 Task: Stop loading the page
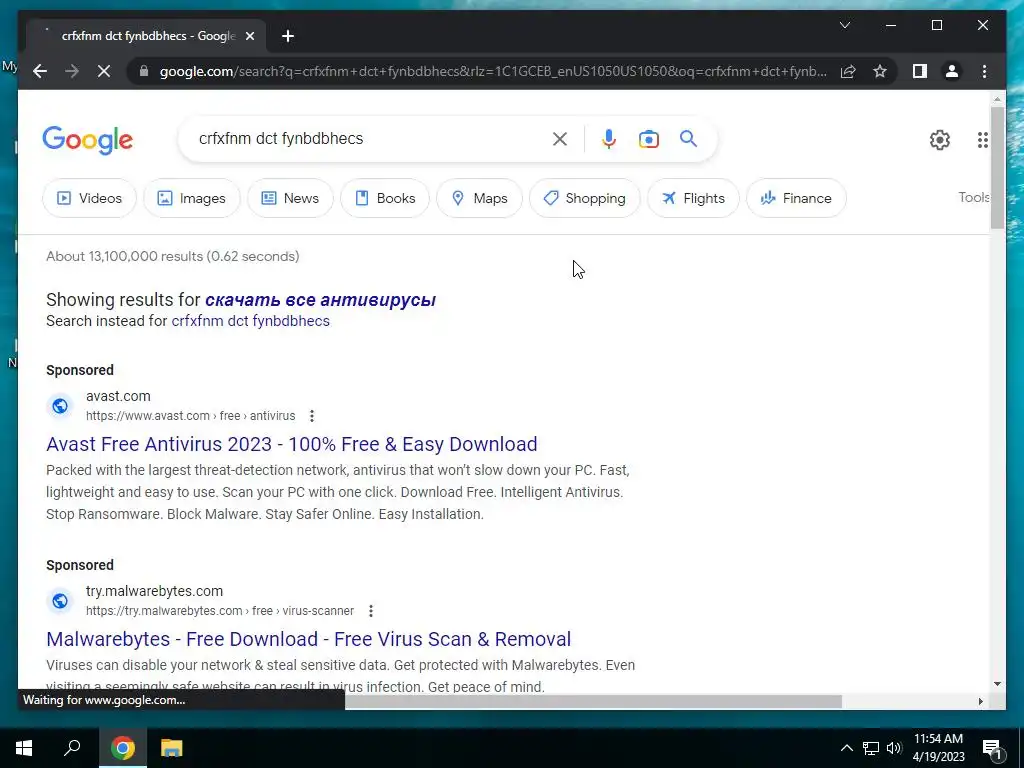[x=104, y=71]
